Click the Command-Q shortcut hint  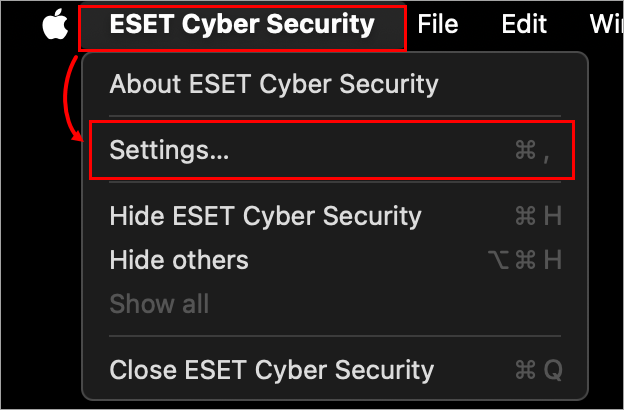pos(538,370)
